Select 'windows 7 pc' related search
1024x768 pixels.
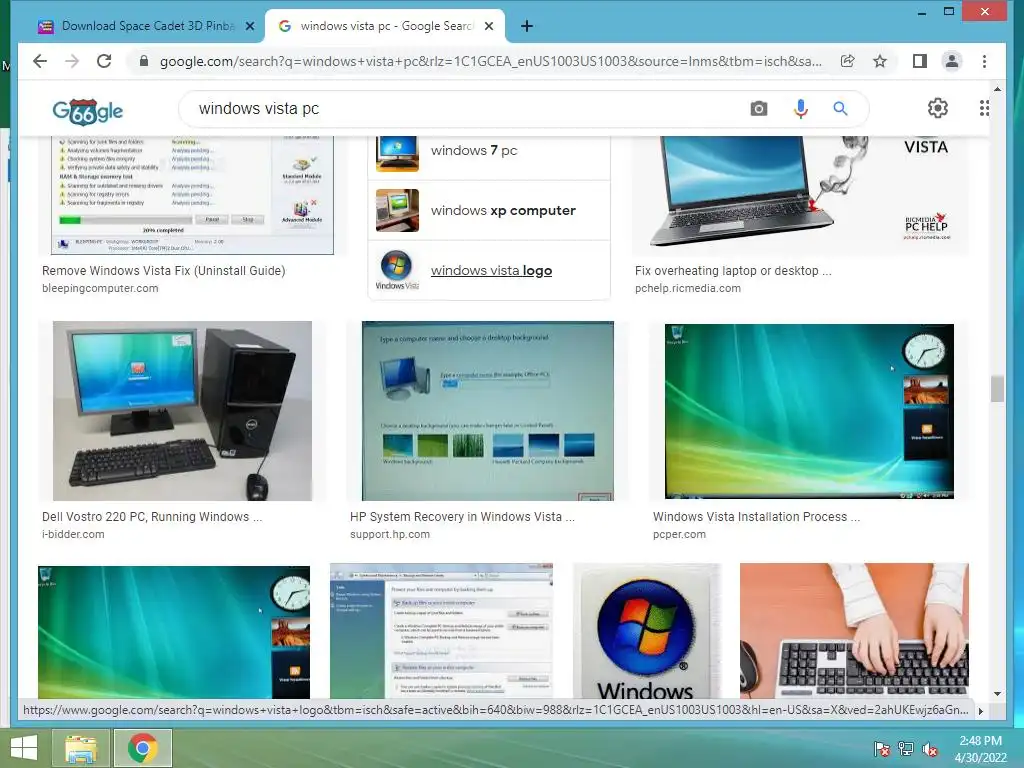[x=489, y=151]
